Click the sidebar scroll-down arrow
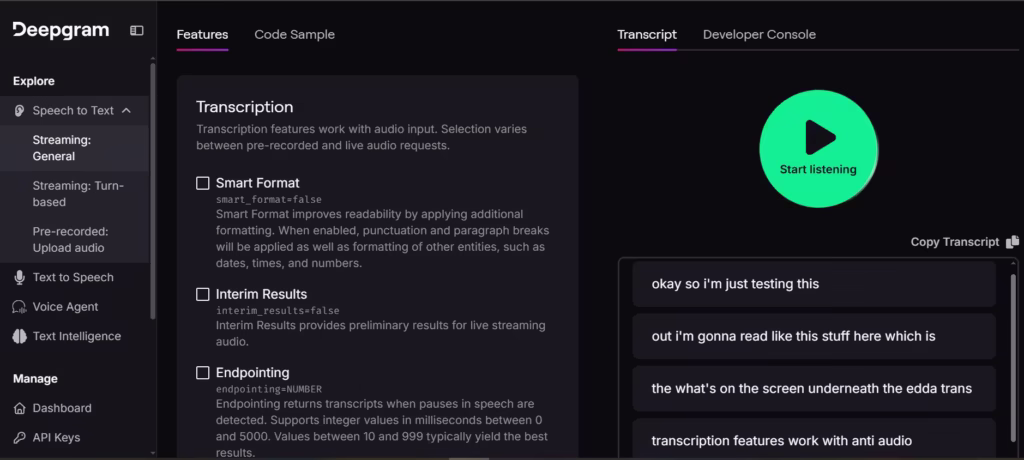Image resolution: width=1024 pixels, height=460 pixels. 153,452
